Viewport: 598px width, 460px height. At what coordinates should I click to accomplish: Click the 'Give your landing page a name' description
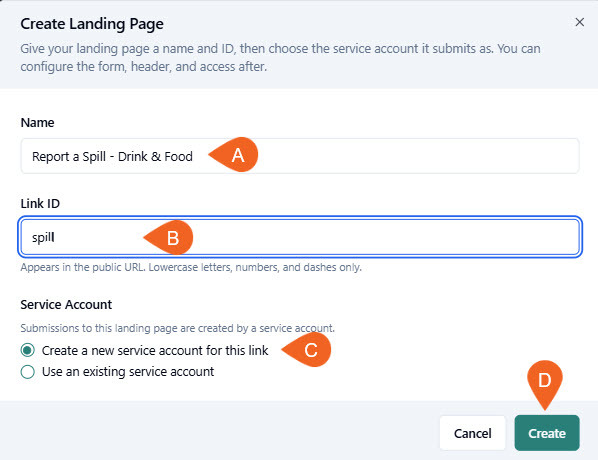tap(280, 57)
